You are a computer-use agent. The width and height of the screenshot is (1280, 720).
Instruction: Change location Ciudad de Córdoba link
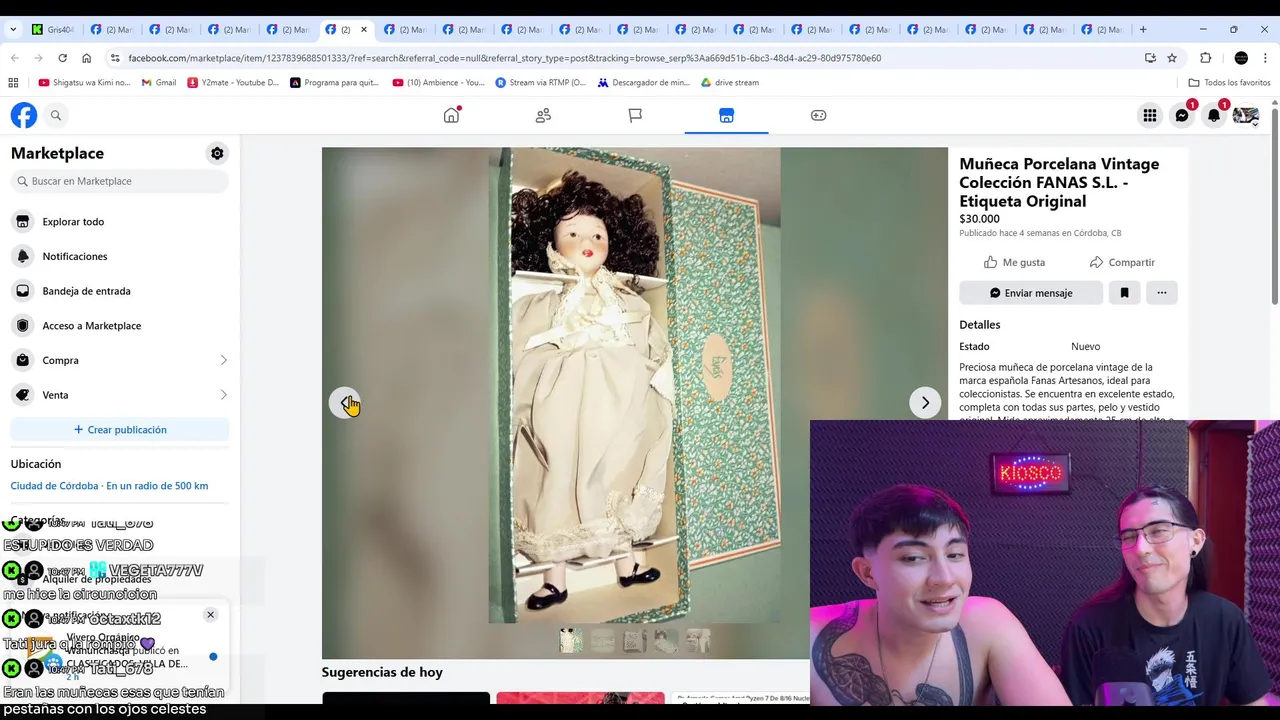coord(109,486)
